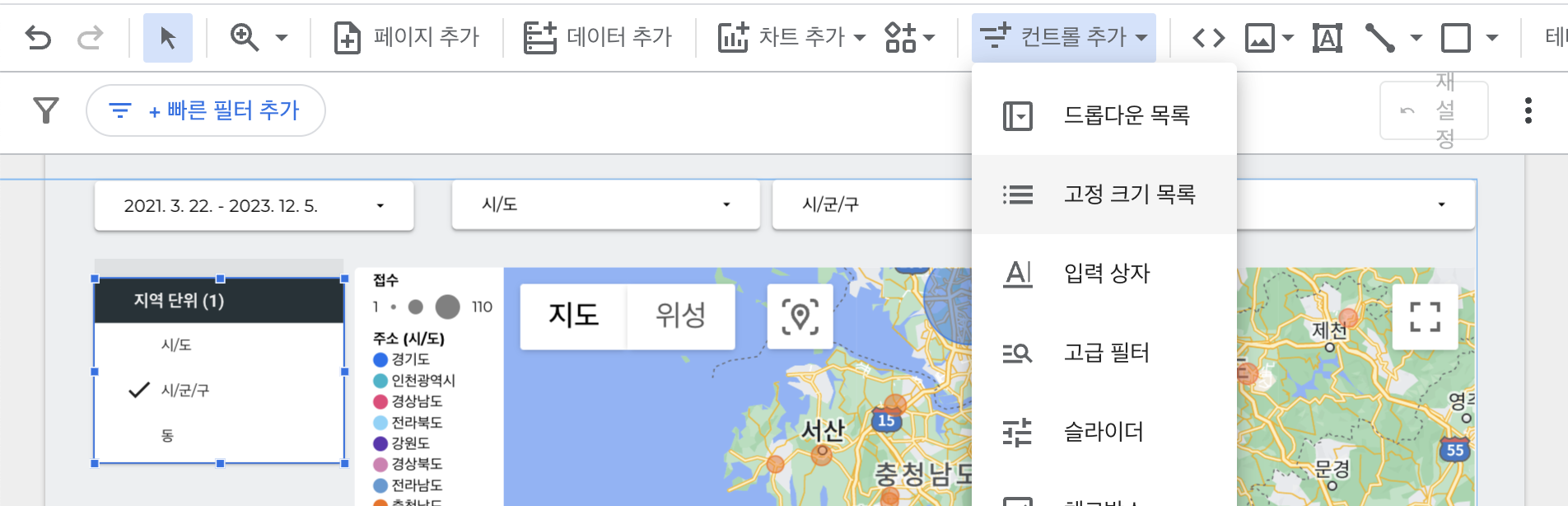1568x506 pixels.
Task: Choose 드롭다운 목록 from control menu
Action: [1104, 115]
